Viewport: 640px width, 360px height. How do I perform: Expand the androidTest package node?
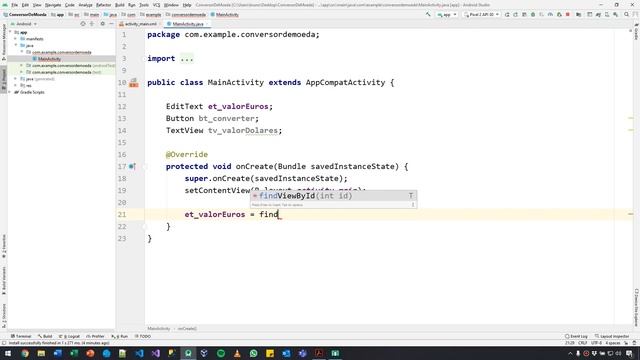[x=22, y=66]
